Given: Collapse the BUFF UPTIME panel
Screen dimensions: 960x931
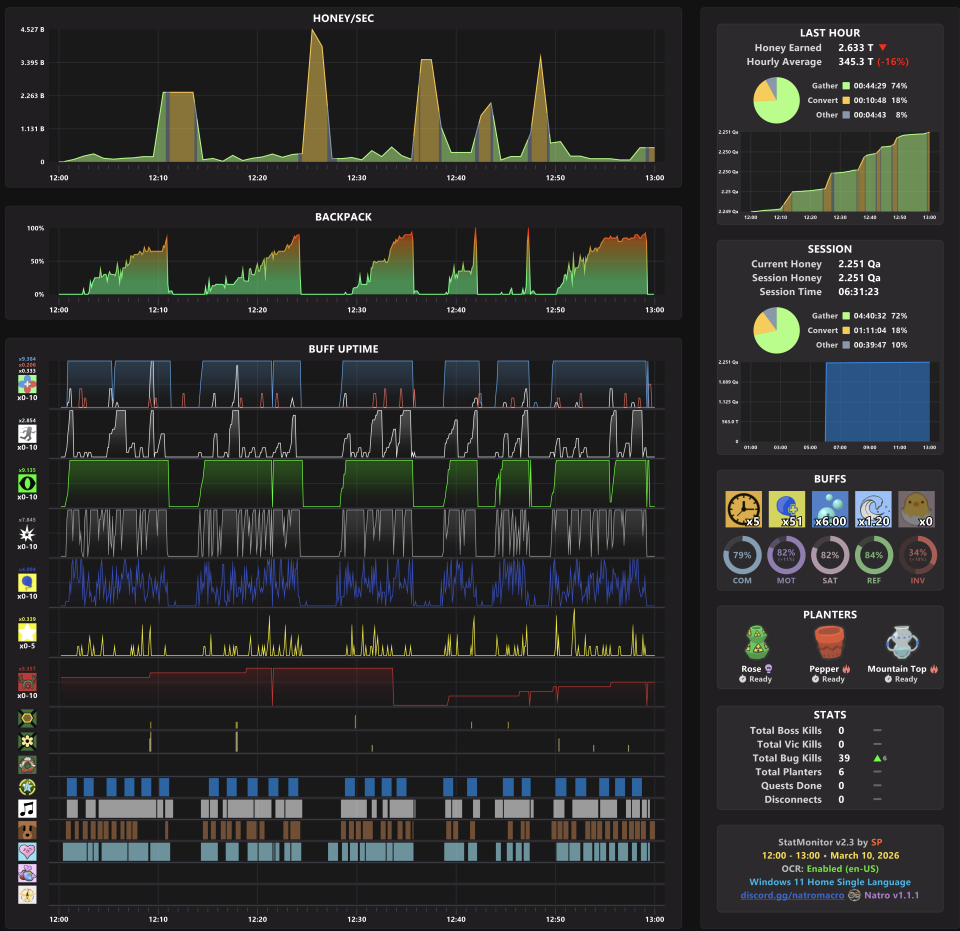Looking at the screenshot, I should pos(344,349).
